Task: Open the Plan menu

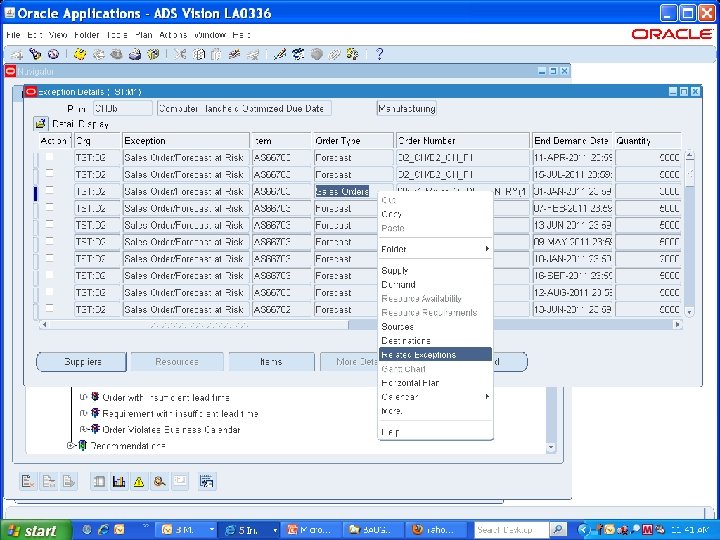Action: [x=144, y=35]
